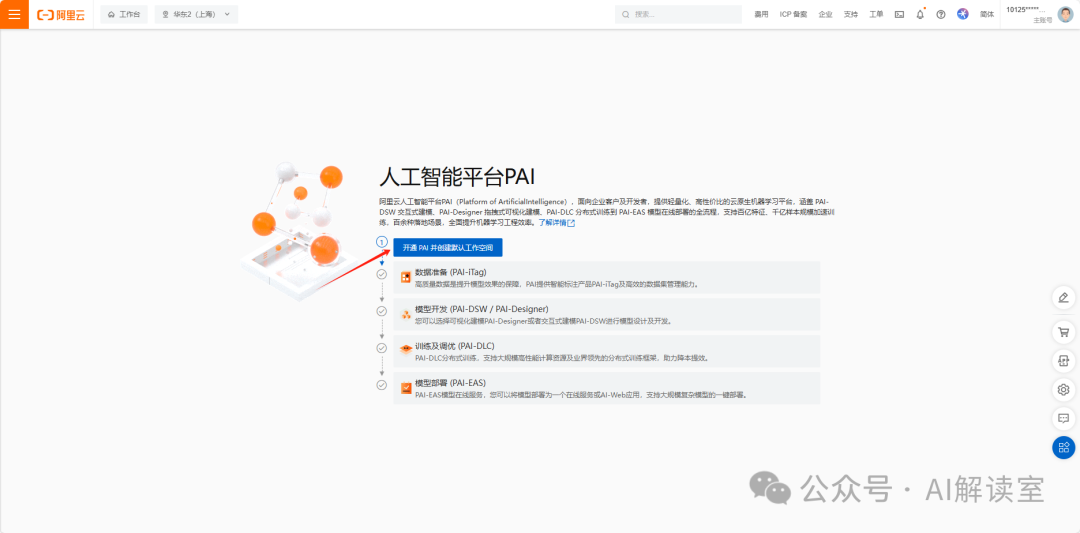Viewport: 1080px width, 533px height.
Task: Expand the 华东2（上海）region dropdown
Action: [196, 14]
